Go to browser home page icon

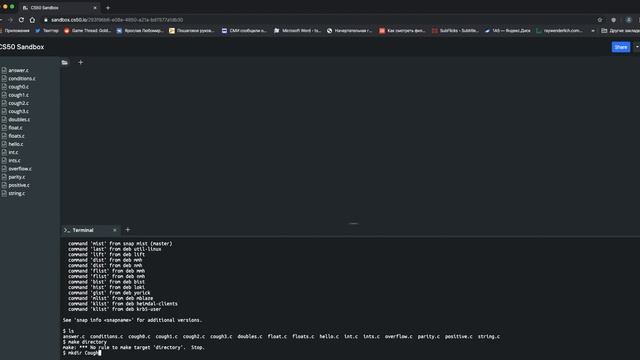32,20
